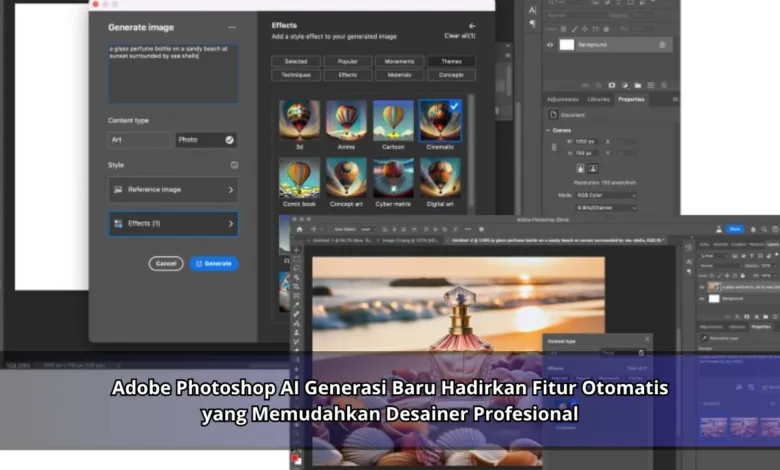780x470 pixels.
Task: Open the Style info icon
Action: point(234,165)
